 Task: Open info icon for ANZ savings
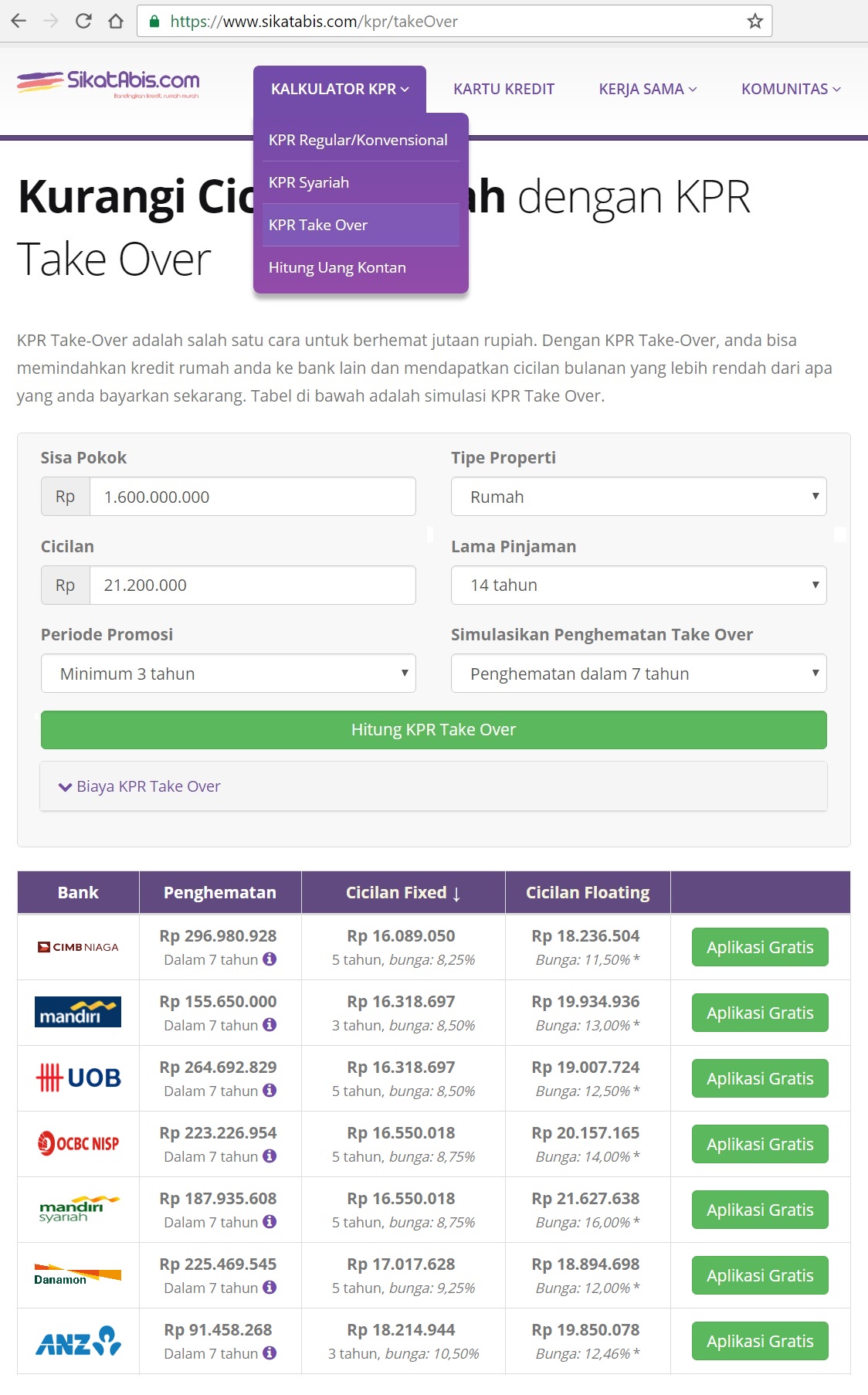270,1353
